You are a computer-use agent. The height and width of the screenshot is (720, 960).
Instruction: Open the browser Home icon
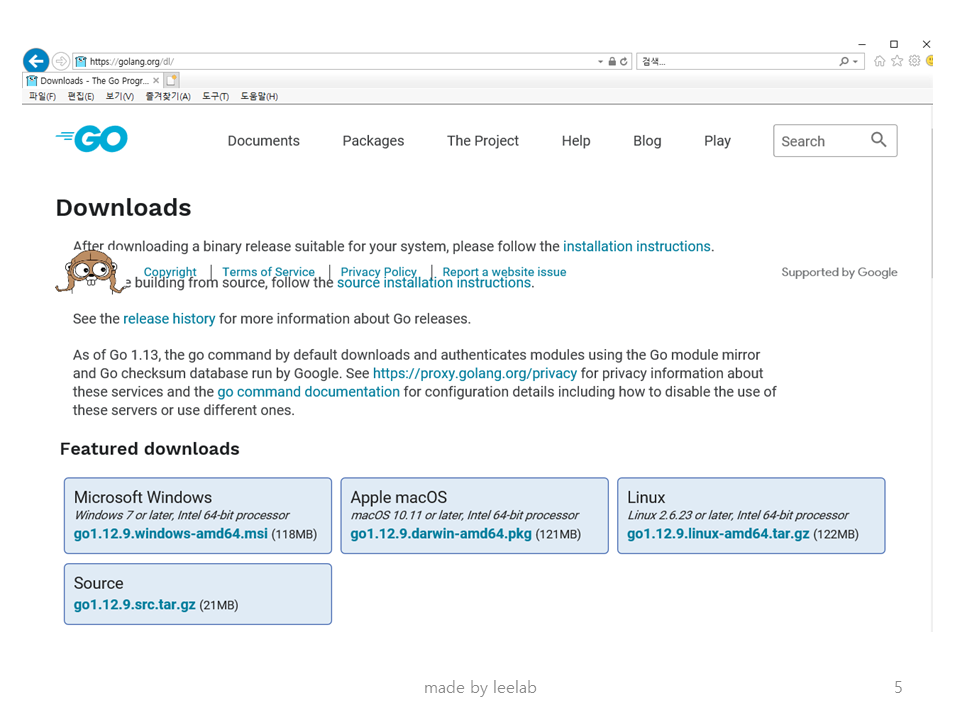click(x=880, y=61)
